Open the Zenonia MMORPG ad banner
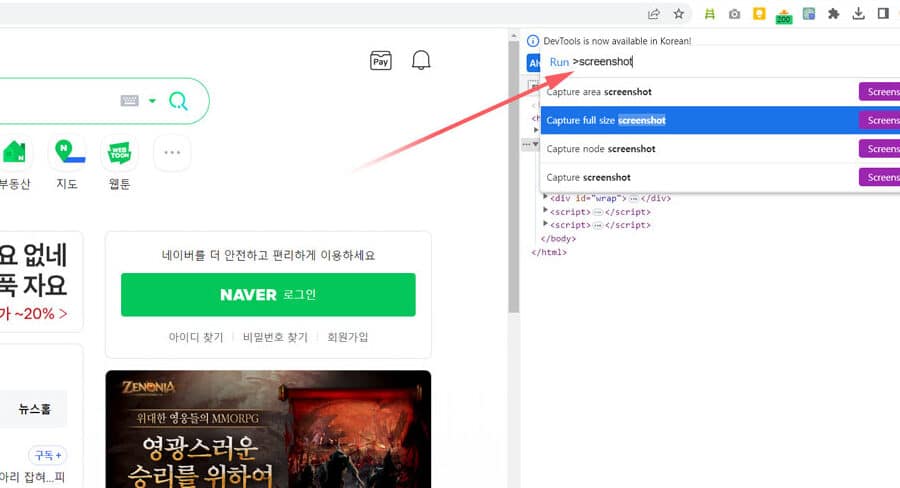Viewport: 900px width, 488px height. 268,429
